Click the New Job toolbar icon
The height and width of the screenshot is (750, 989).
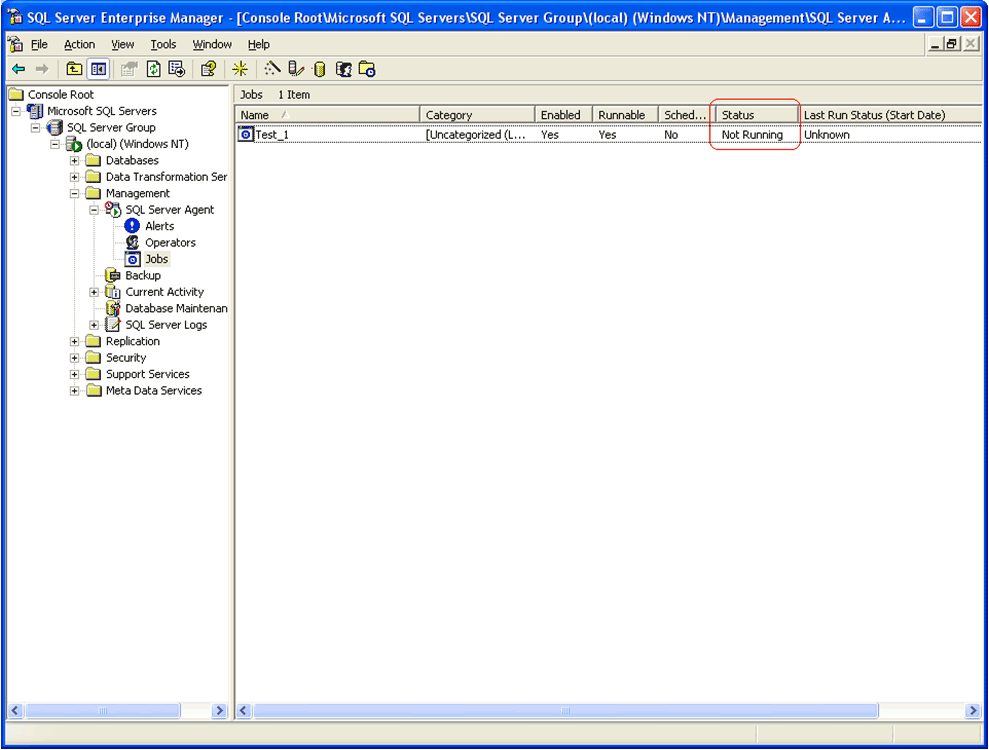point(367,69)
